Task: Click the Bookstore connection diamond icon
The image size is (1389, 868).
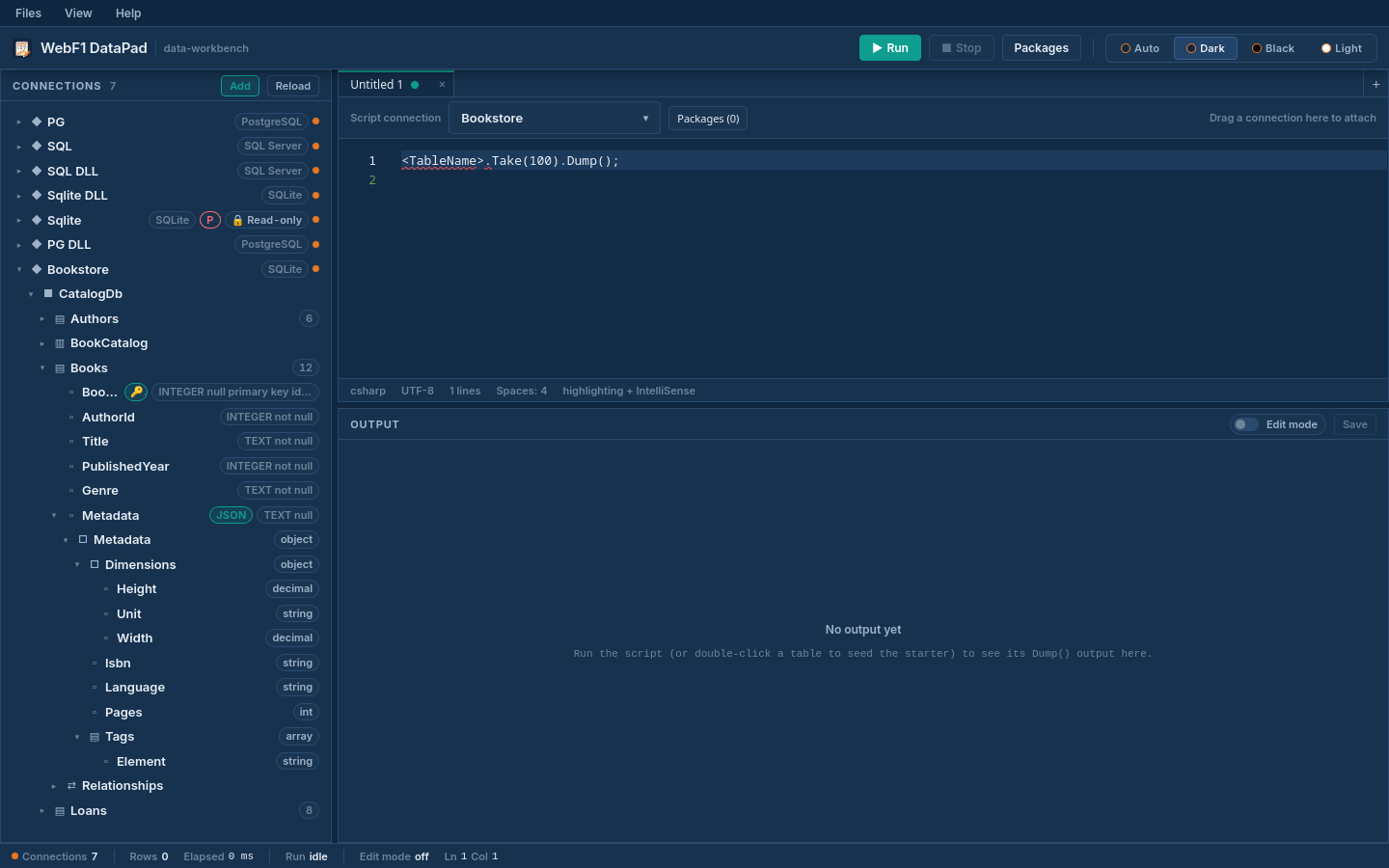Action: click(37, 269)
